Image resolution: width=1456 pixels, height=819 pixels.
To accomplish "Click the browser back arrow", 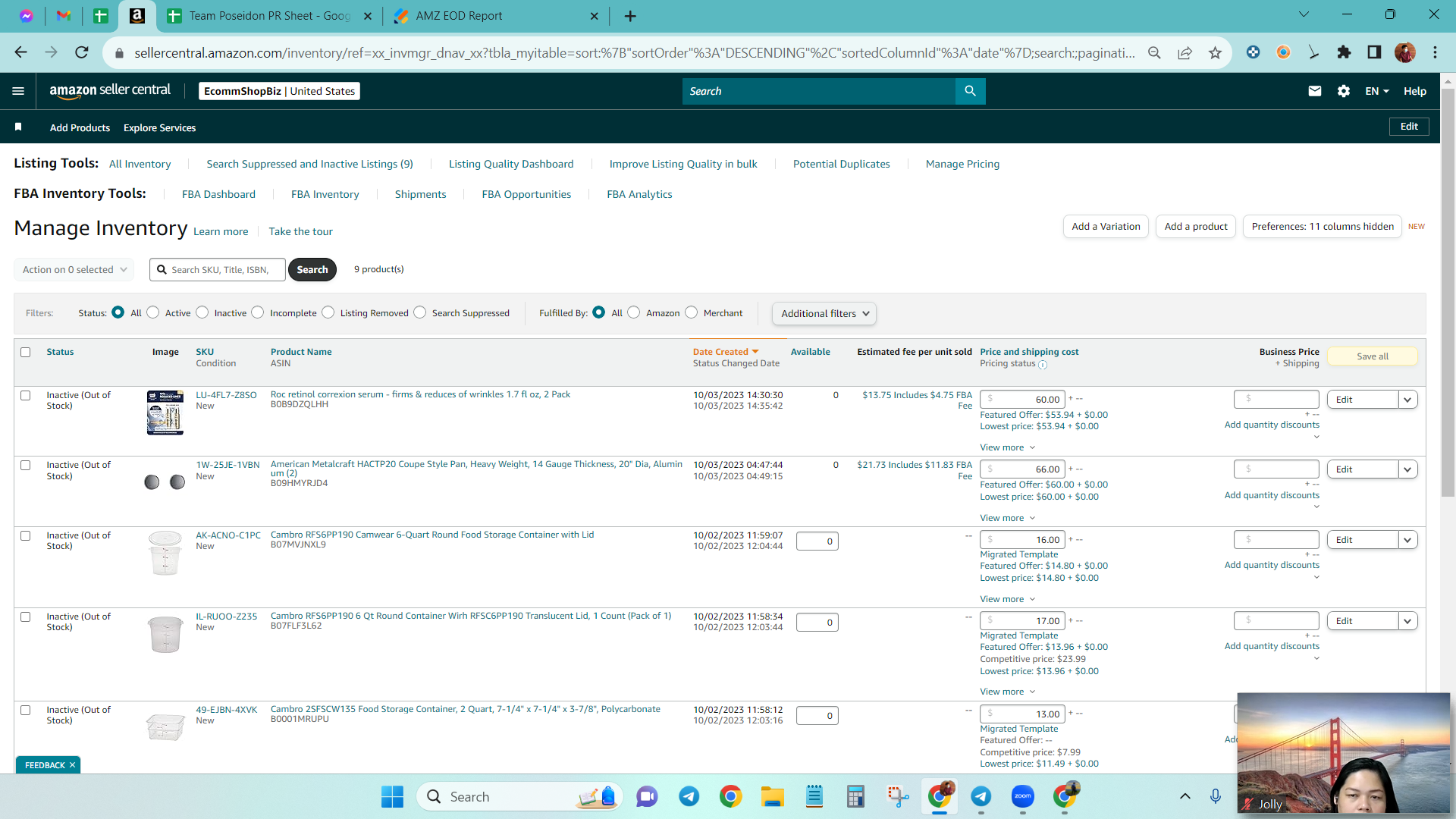I will [x=20, y=52].
